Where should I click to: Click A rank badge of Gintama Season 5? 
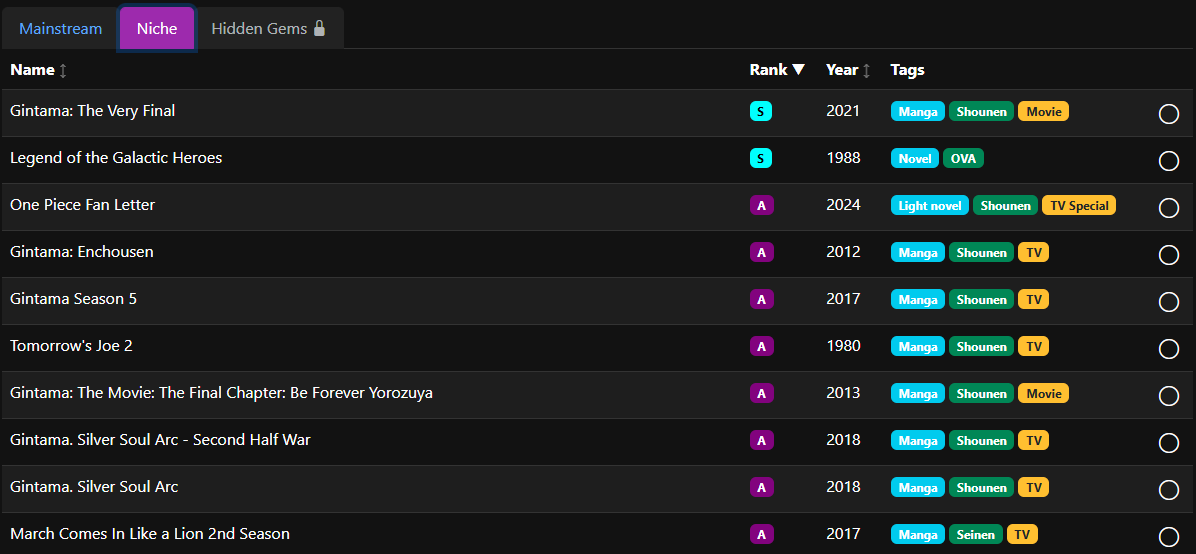[x=761, y=299]
